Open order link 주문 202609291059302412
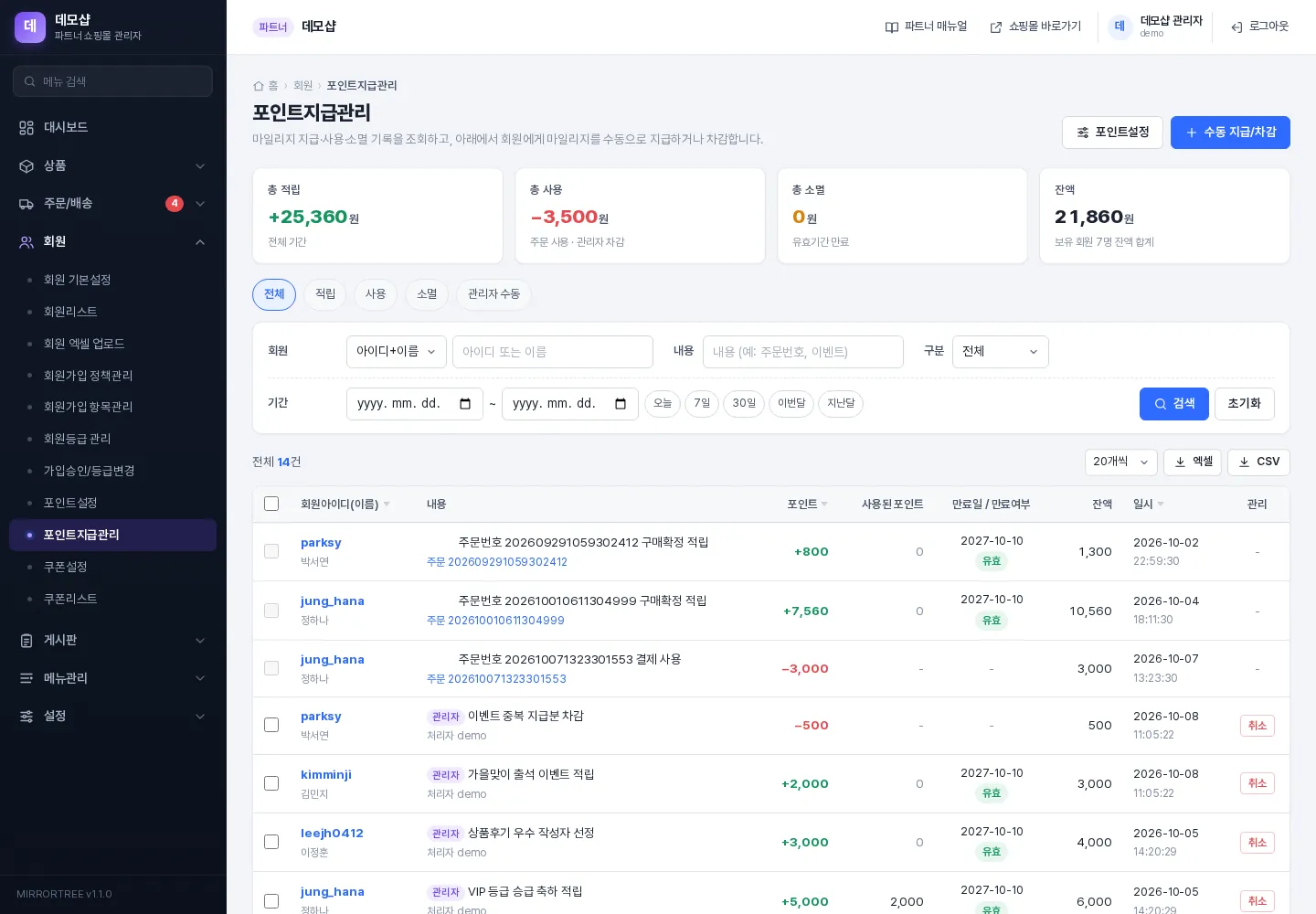Image resolution: width=1316 pixels, height=914 pixels. pos(497,563)
